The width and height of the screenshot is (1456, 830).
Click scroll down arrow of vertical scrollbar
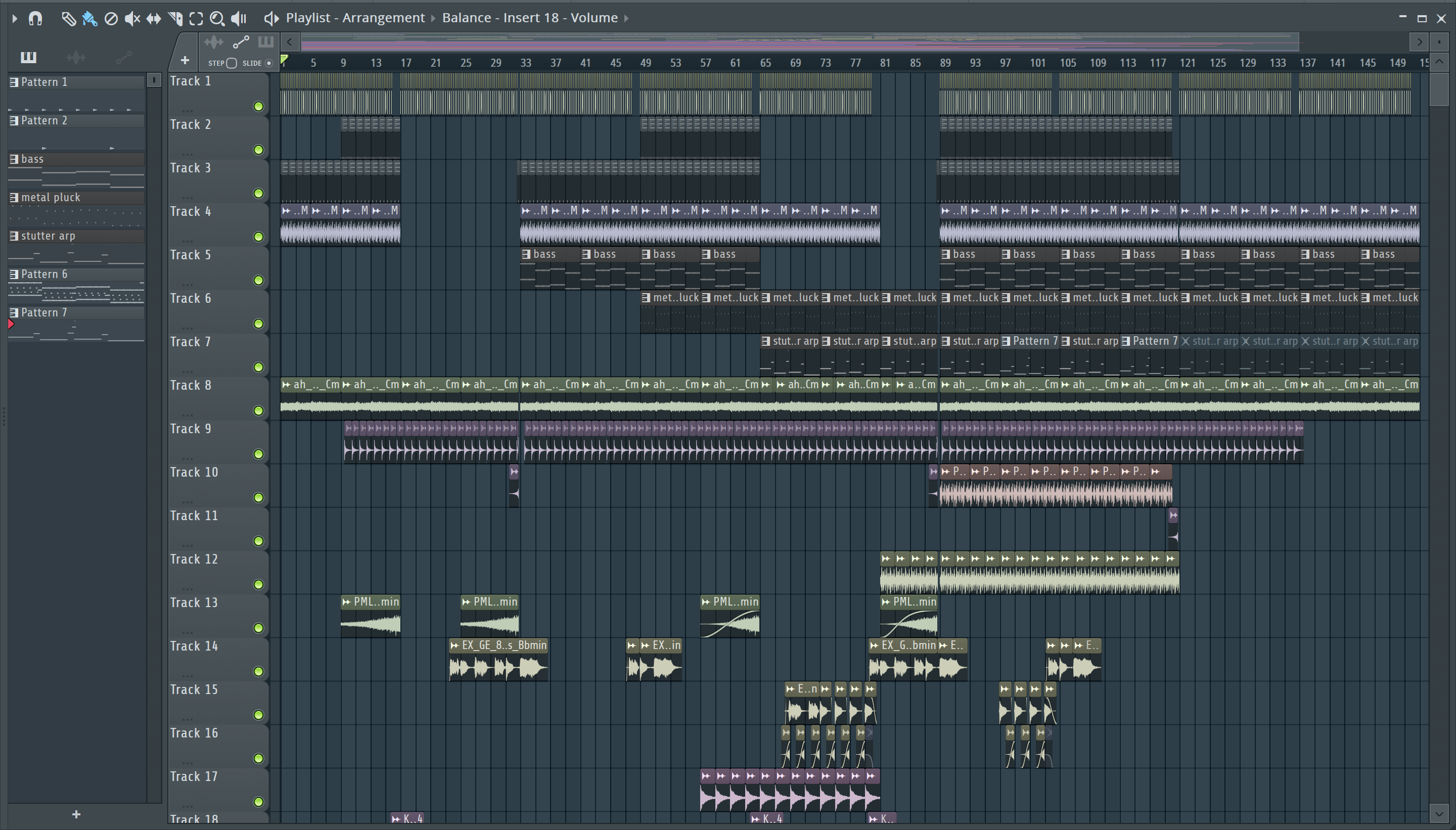(1439, 813)
